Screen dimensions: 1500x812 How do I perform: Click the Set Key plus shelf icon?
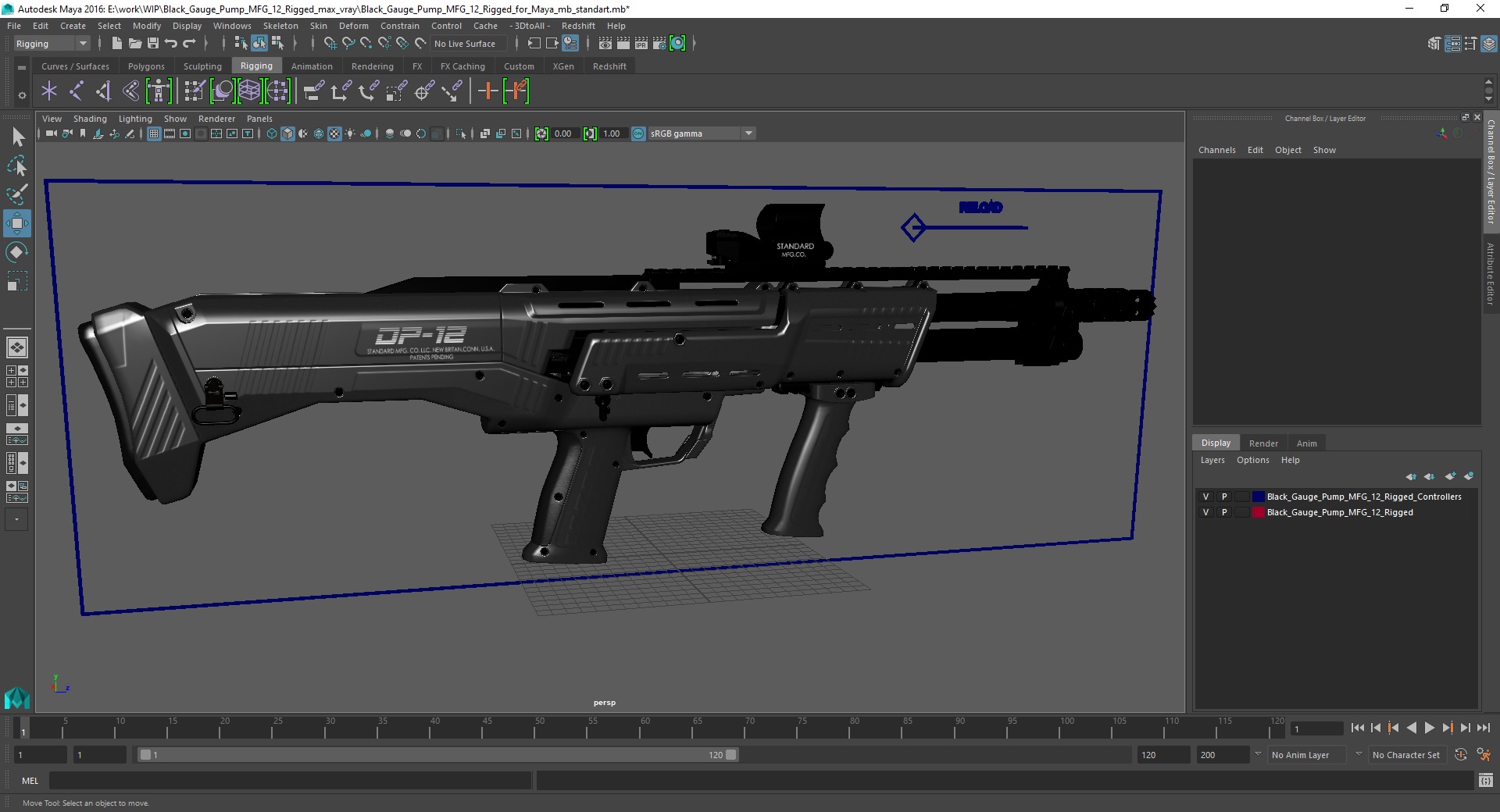point(487,91)
